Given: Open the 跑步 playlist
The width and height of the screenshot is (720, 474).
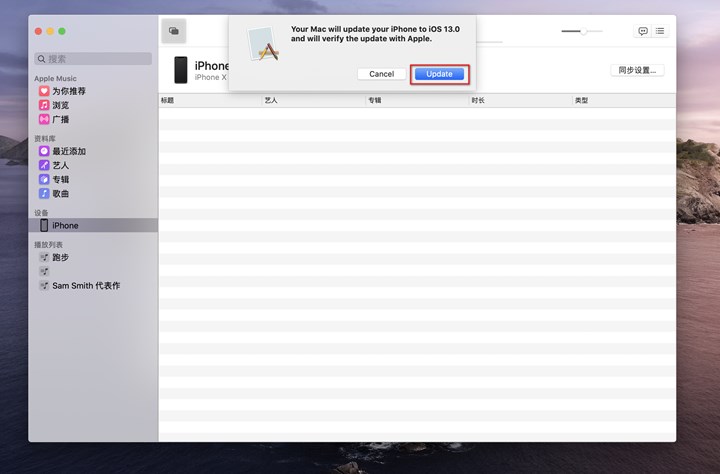Looking at the screenshot, I should [x=61, y=257].
